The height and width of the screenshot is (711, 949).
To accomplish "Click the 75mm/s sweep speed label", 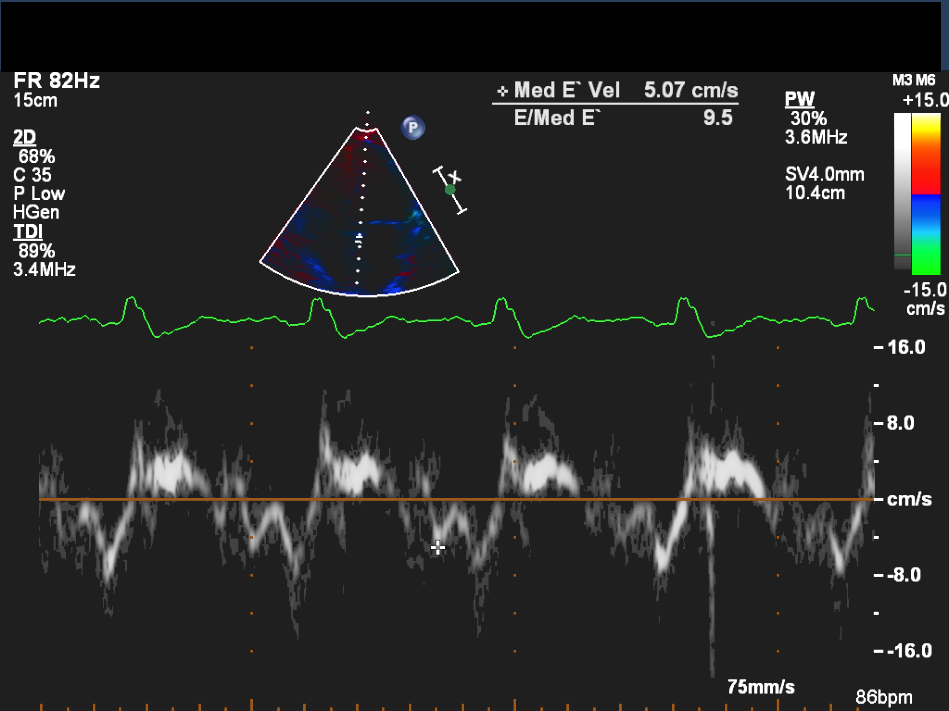I will tap(761, 687).
